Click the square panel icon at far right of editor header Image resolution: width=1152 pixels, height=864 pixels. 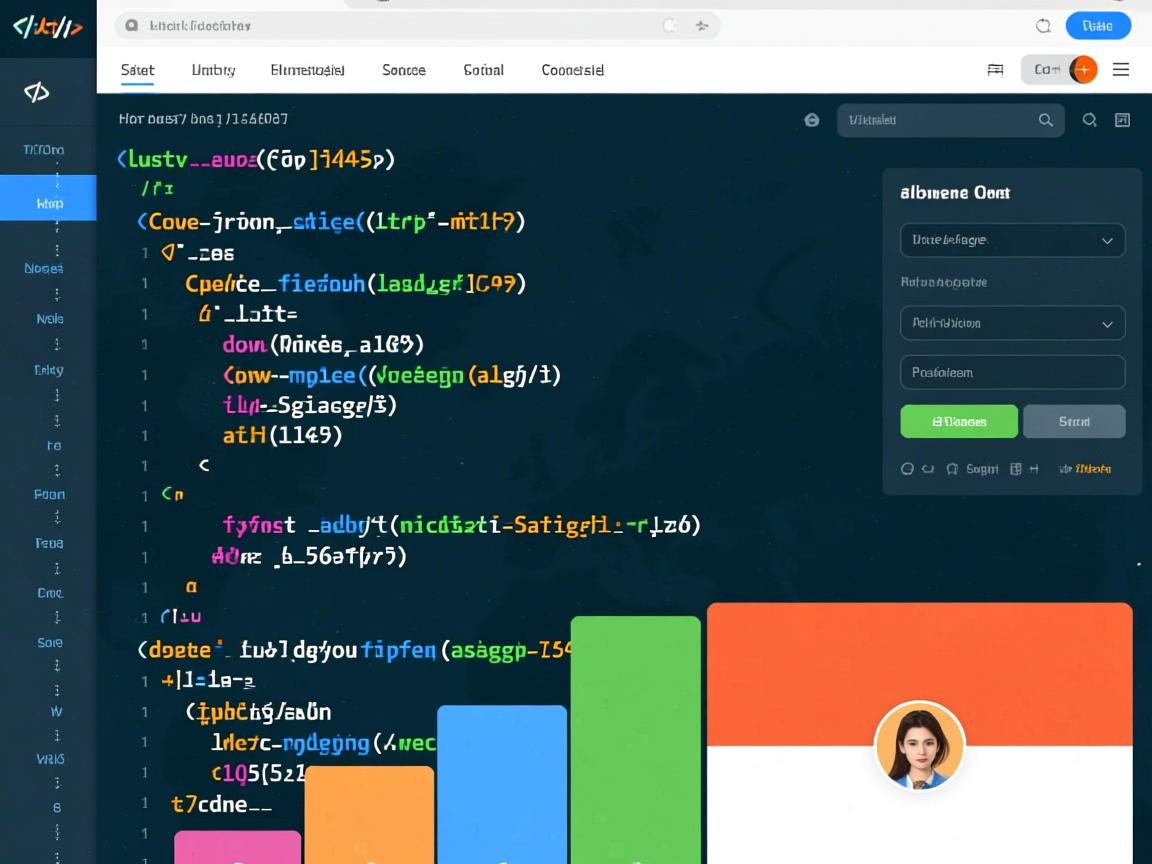(x=1122, y=120)
